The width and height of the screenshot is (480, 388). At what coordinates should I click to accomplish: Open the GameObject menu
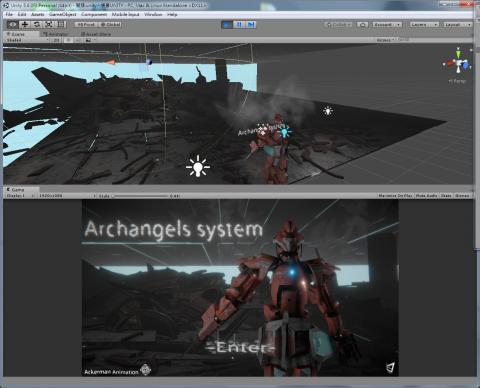pos(63,14)
